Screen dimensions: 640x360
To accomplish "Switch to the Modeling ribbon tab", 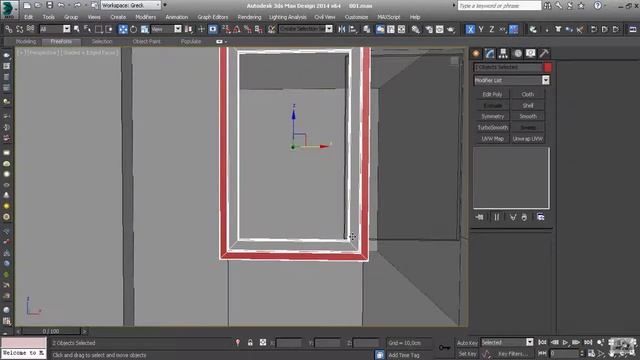I will pos(26,42).
